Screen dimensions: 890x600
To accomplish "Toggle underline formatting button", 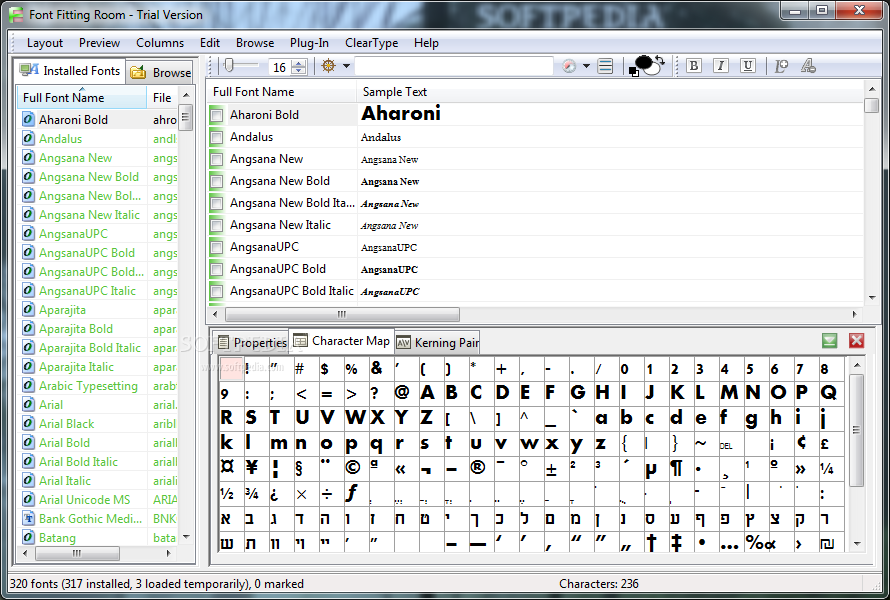I will pyautogui.click(x=748, y=66).
